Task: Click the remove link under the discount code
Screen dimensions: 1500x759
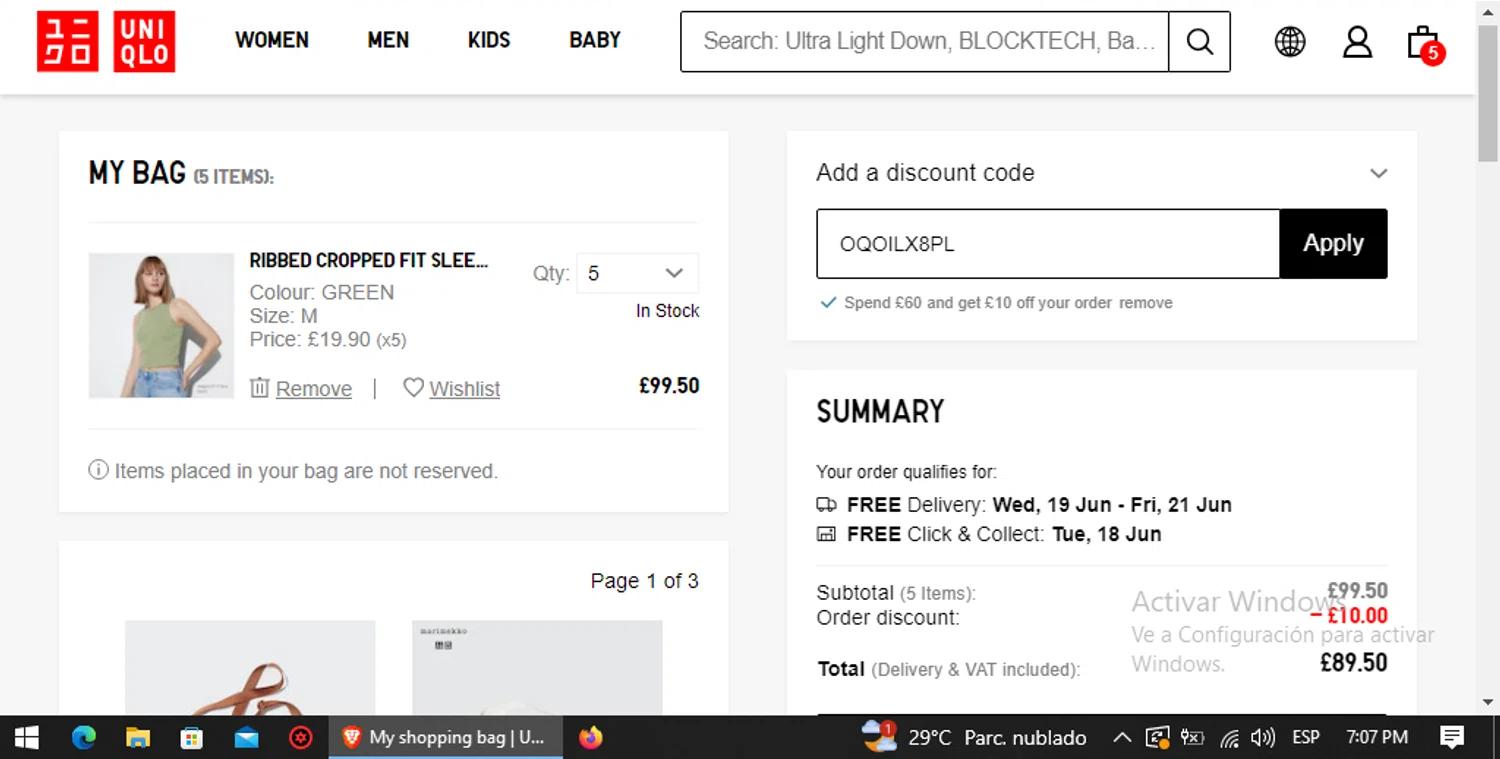Action: coord(1146,302)
